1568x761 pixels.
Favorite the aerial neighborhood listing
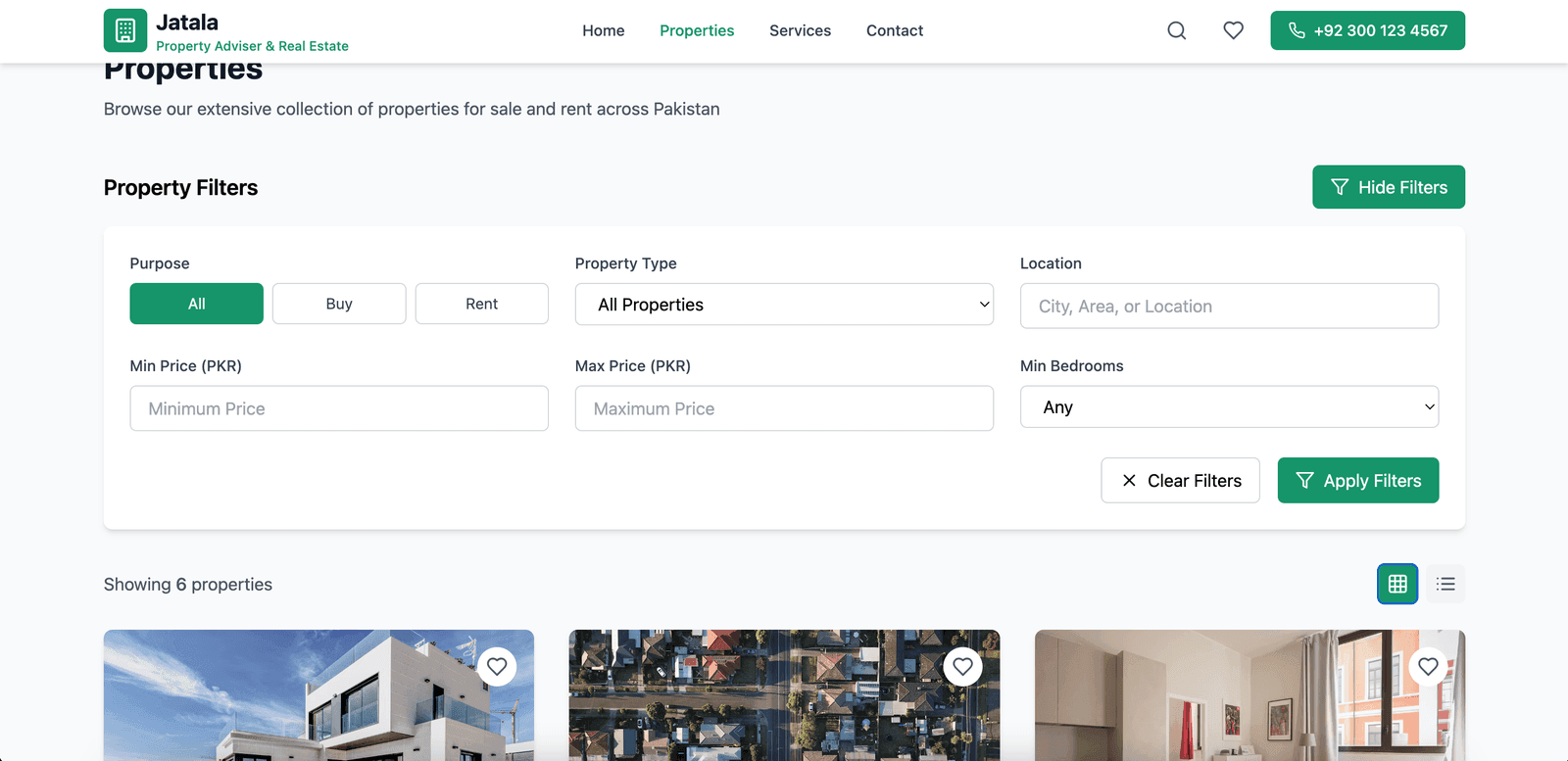[963, 667]
